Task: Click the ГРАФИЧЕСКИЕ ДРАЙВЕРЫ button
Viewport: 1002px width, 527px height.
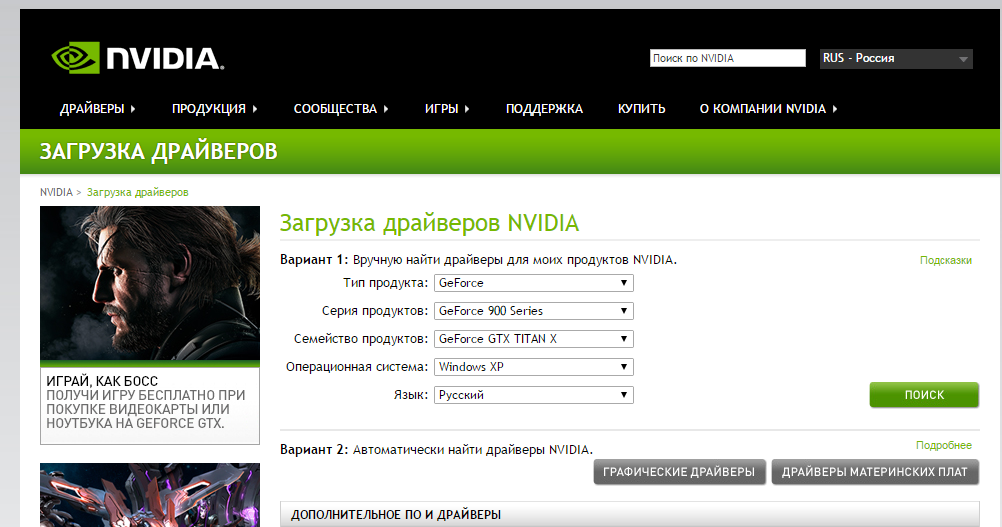Action: pos(679,472)
